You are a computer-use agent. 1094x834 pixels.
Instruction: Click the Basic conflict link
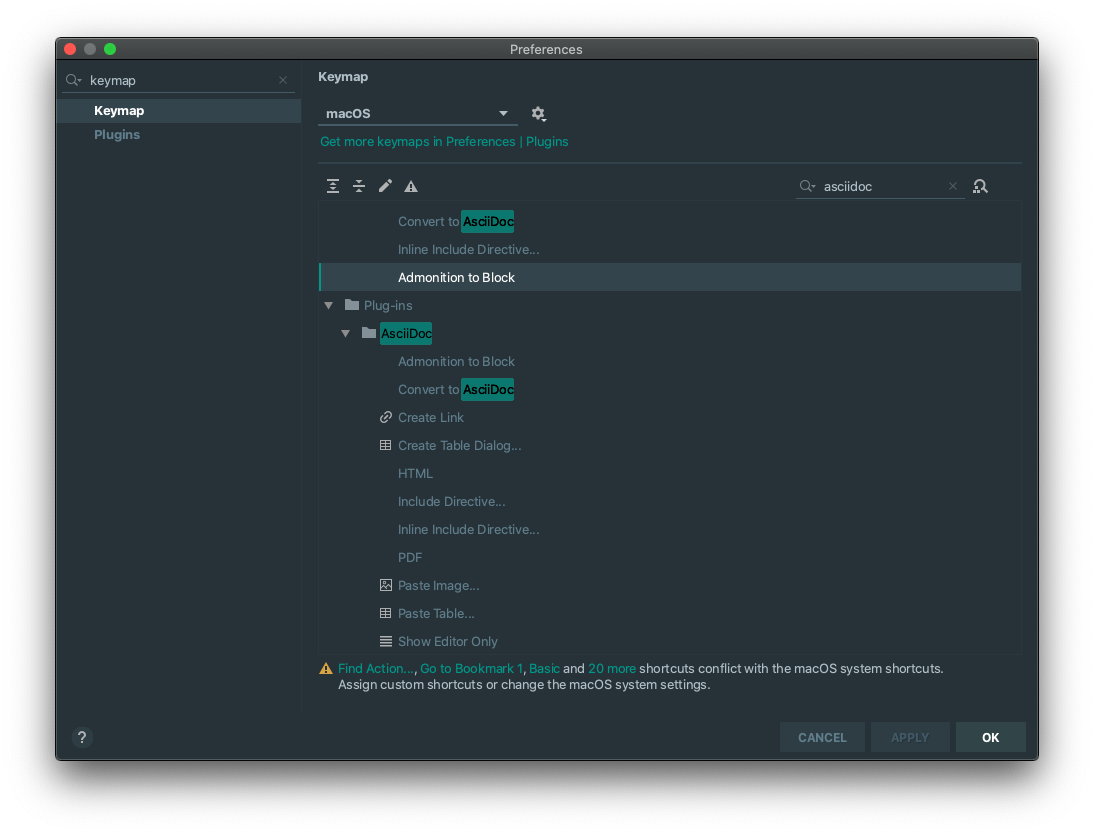click(544, 669)
